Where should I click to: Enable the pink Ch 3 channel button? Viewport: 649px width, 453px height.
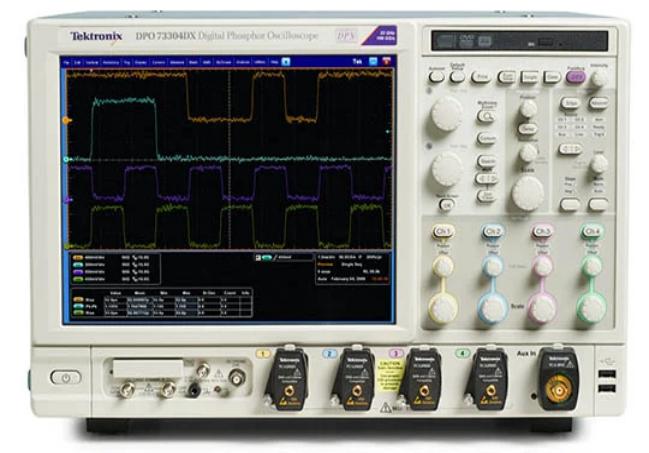542,231
